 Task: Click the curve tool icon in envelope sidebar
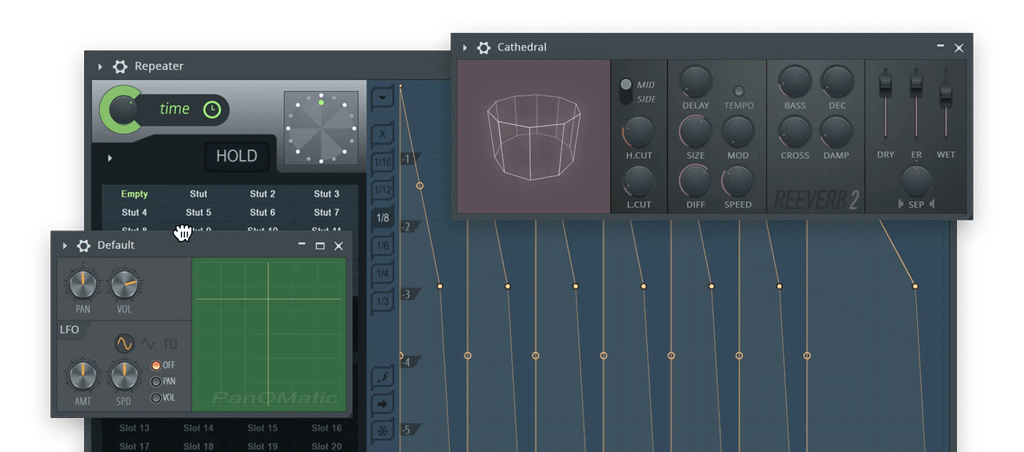click(383, 378)
